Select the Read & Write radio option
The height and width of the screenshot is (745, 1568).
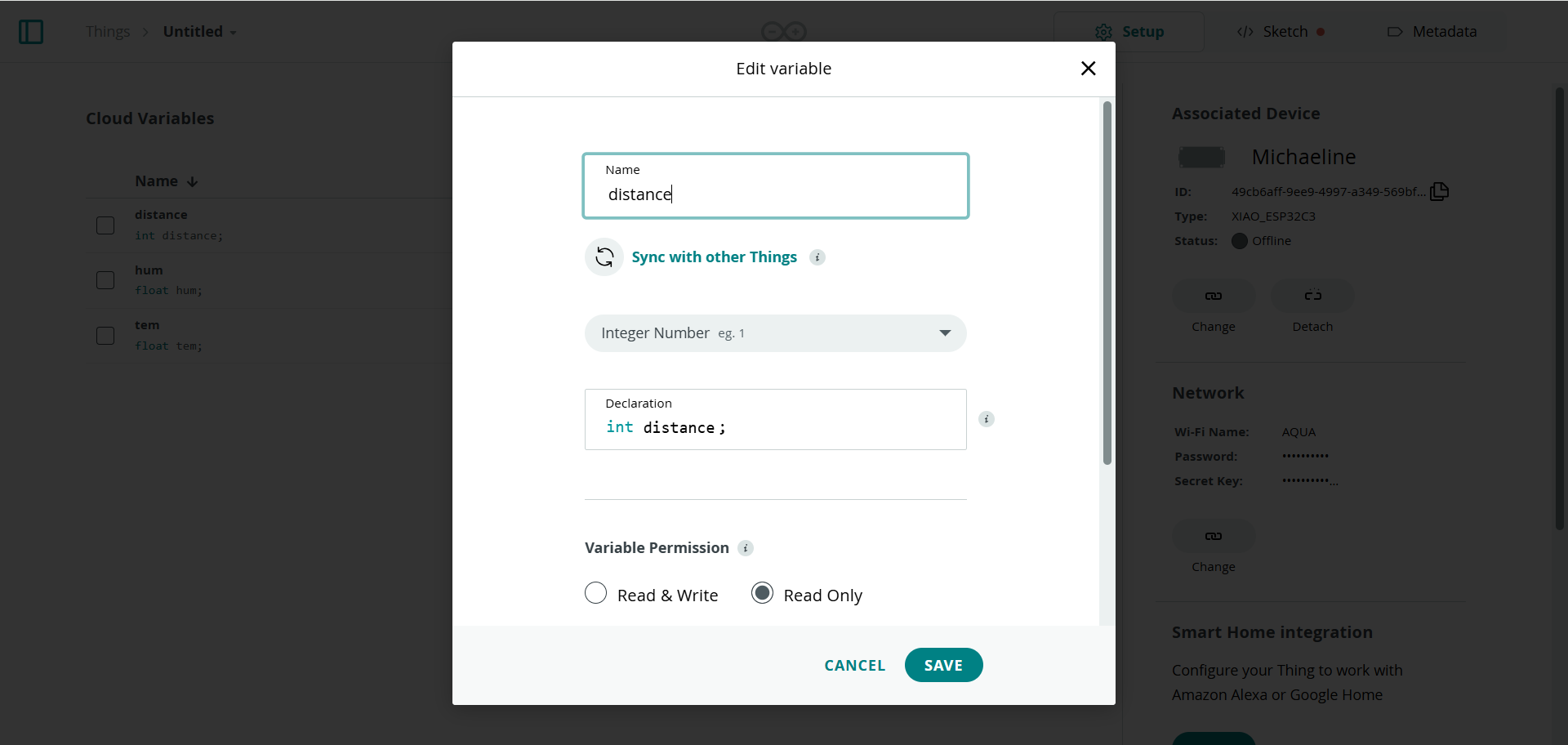coord(596,593)
